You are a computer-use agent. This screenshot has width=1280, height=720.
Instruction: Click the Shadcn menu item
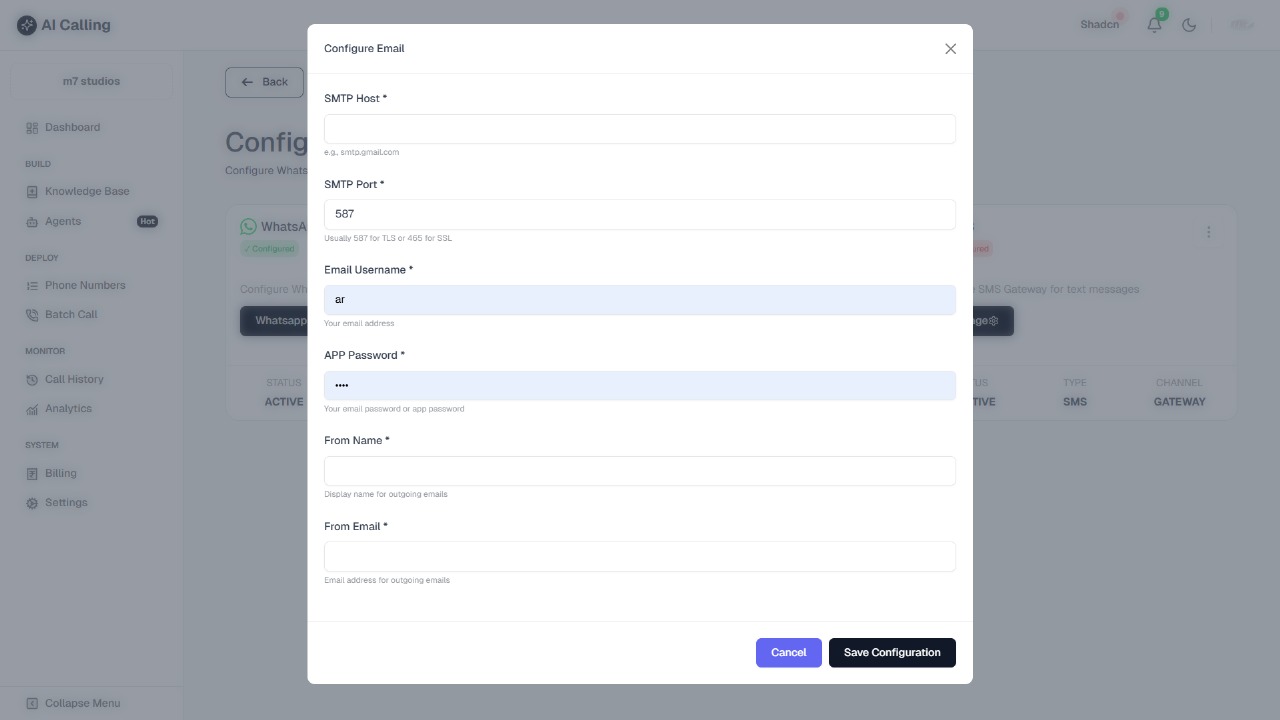(1099, 25)
